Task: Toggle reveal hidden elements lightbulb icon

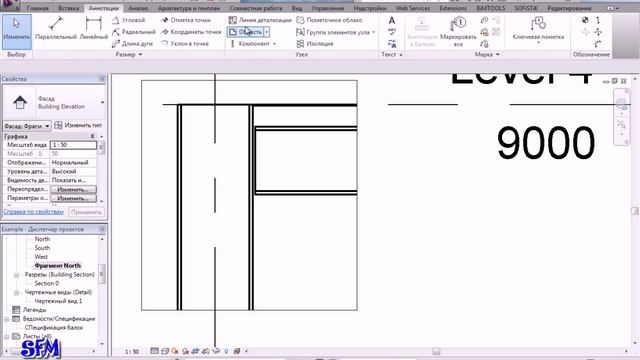Action: coord(227,351)
